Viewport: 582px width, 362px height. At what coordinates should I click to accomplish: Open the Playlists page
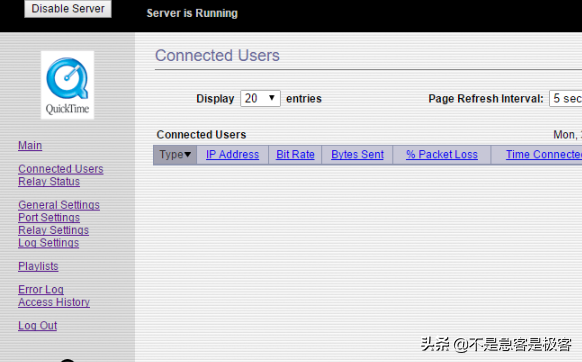point(38,266)
